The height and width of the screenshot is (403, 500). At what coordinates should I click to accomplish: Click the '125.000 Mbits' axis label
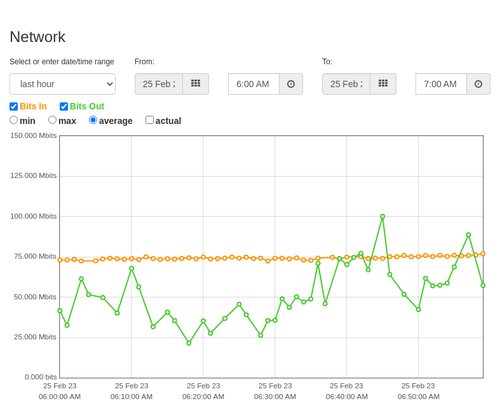pyautogui.click(x=33, y=175)
